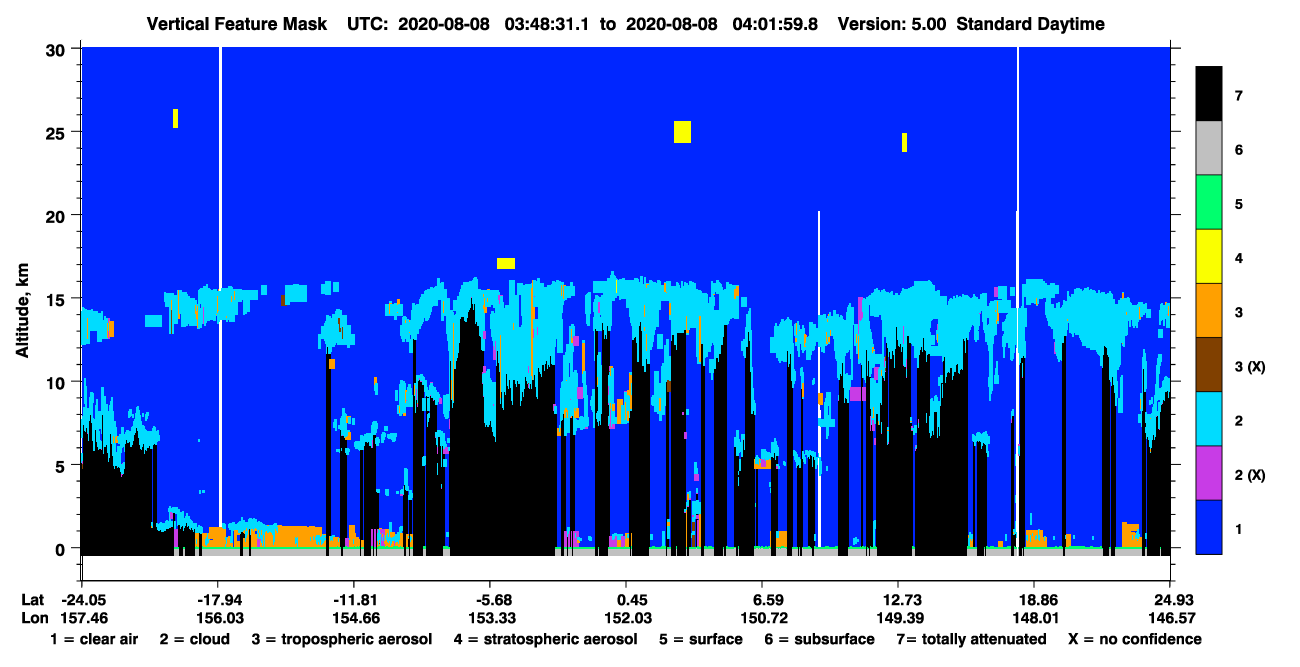Select the green colorbar swatch for class 5
This screenshot has height=667, width=1300.
pos(1209,203)
